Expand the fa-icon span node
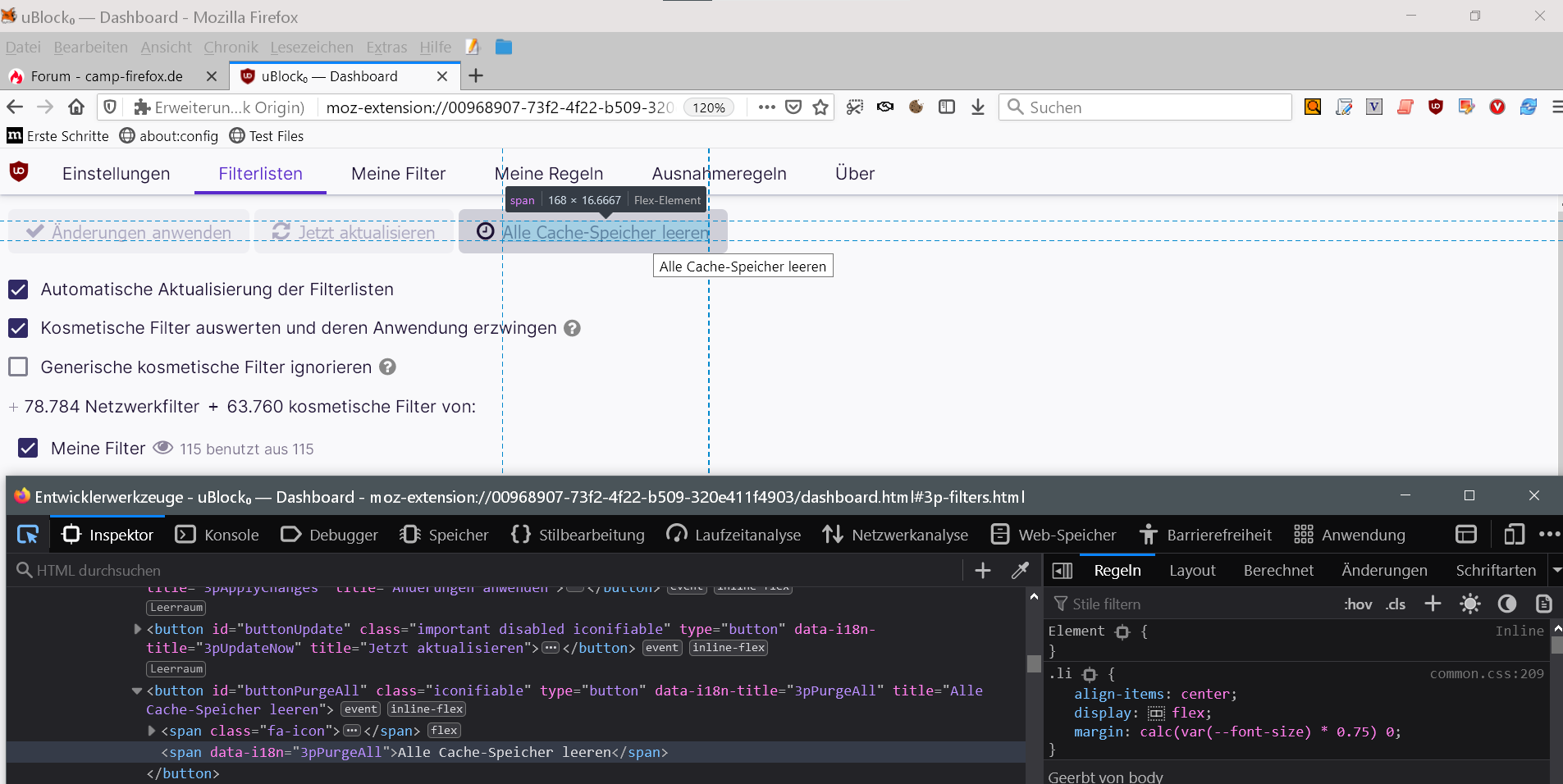Screen dimensions: 1563x784 (x=152, y=730)
